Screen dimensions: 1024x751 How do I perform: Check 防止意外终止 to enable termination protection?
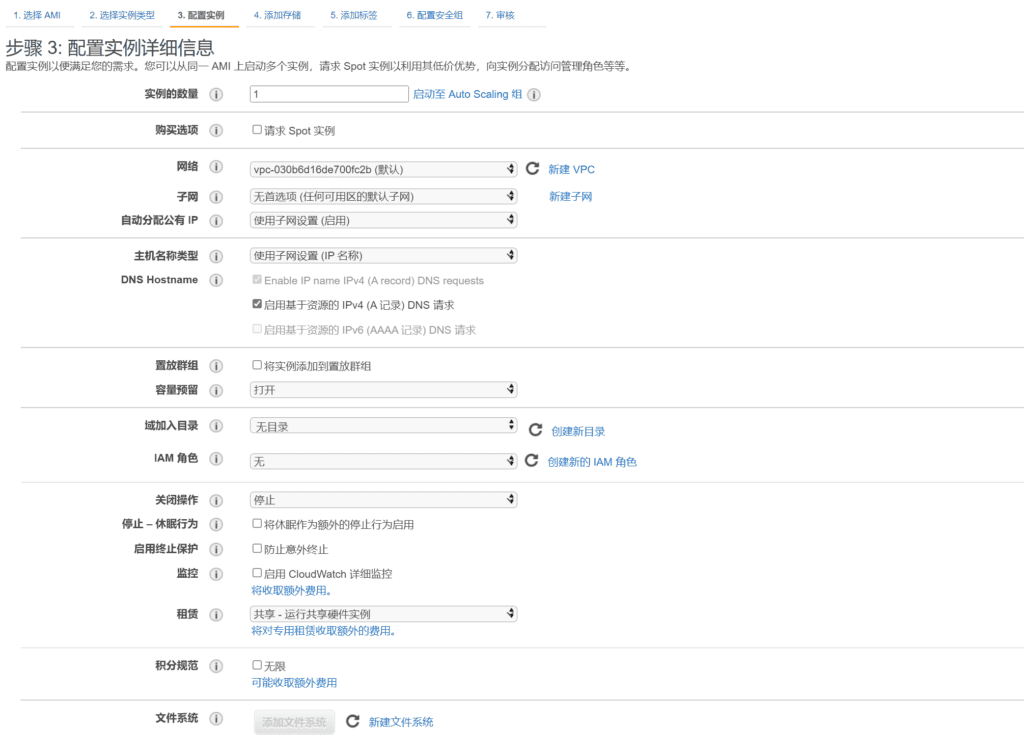click(257, 547)
